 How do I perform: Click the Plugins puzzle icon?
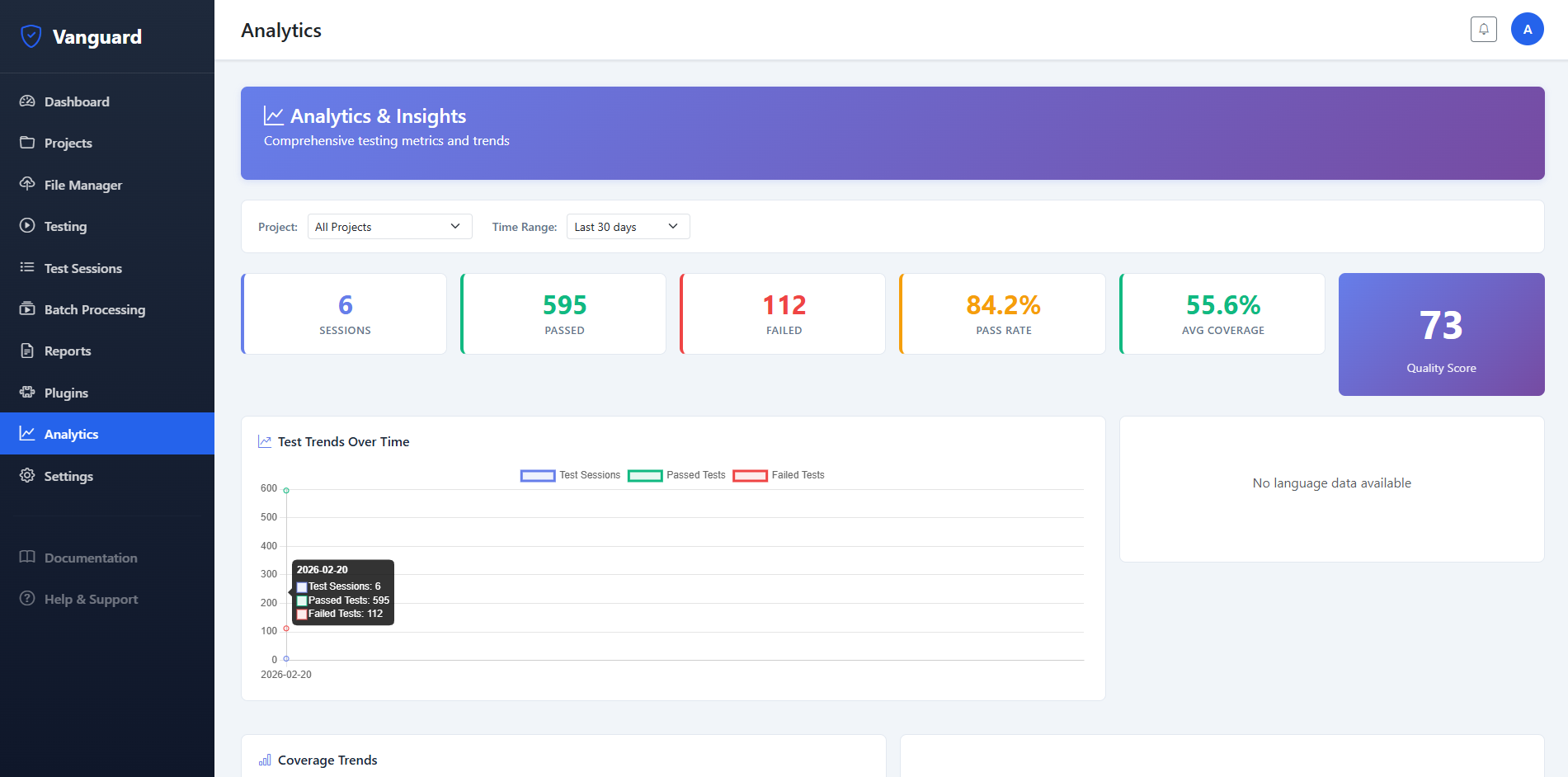[x=27, y=393]
